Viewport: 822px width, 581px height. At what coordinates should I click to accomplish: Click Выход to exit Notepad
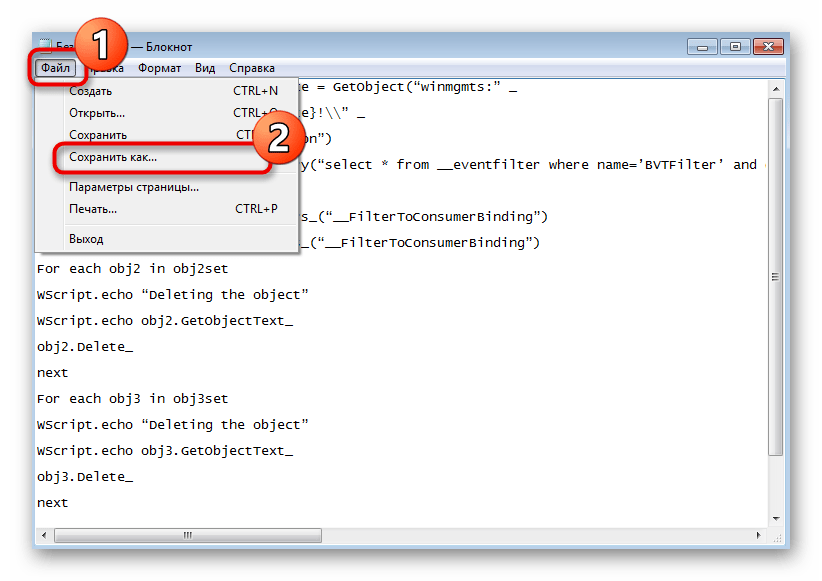[86, 239]
